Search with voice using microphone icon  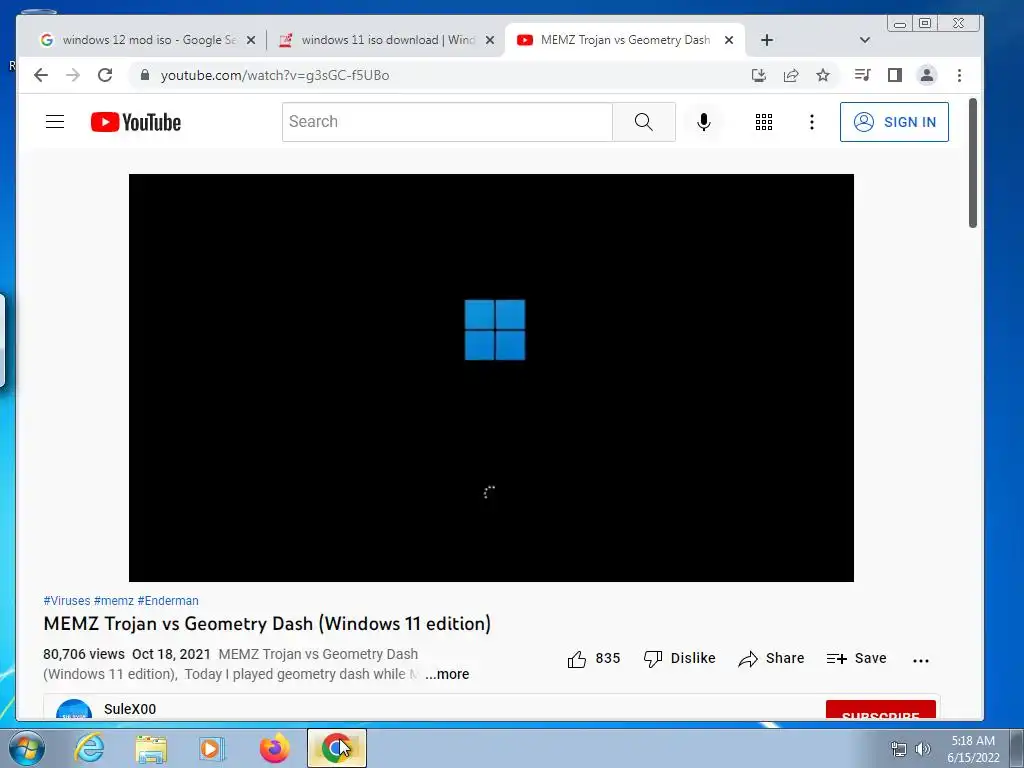[704, 122]
